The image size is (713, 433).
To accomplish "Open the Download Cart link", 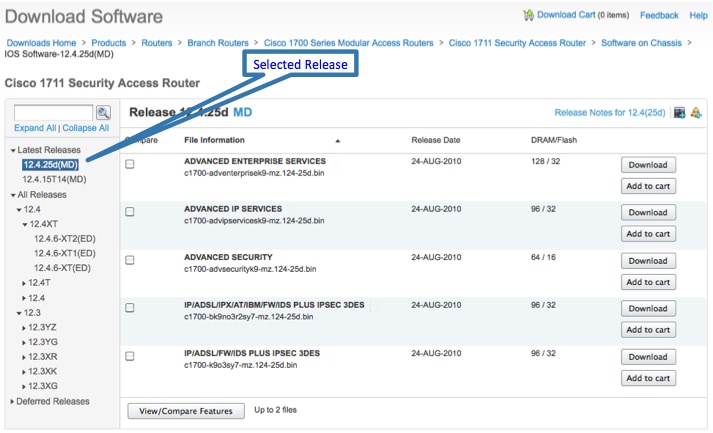I will tap(566, 15).
